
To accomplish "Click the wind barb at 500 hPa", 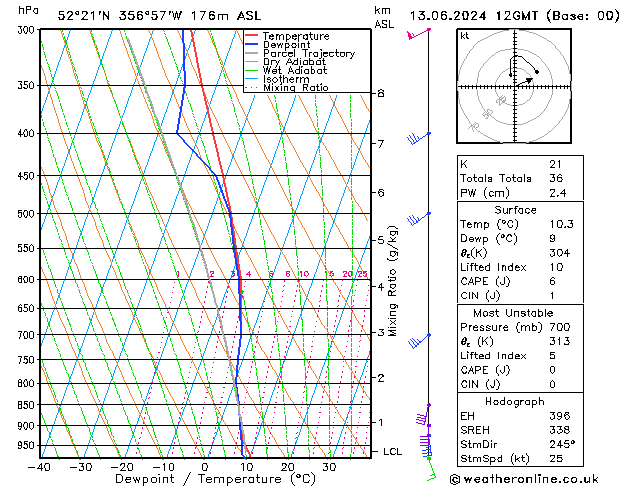I will (x=419, y=218).
